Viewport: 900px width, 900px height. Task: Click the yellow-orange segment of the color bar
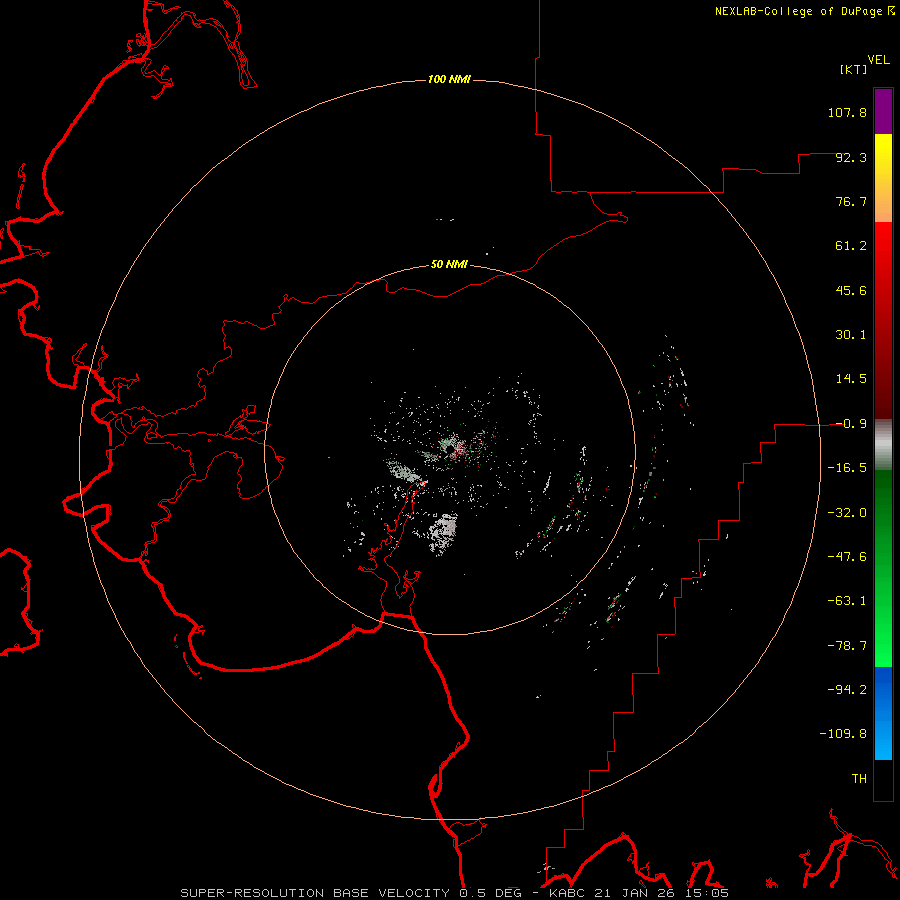click(883, 178)
